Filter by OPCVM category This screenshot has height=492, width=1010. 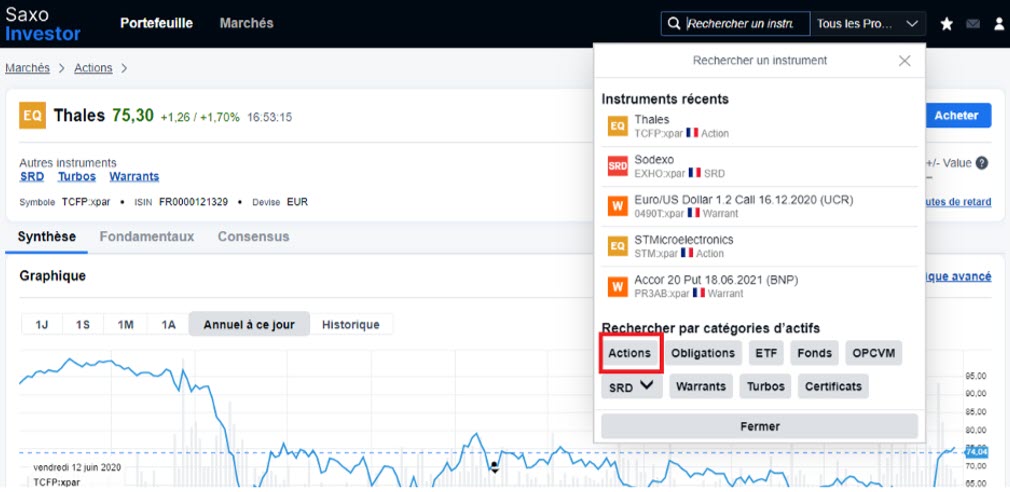click(874, 353)
